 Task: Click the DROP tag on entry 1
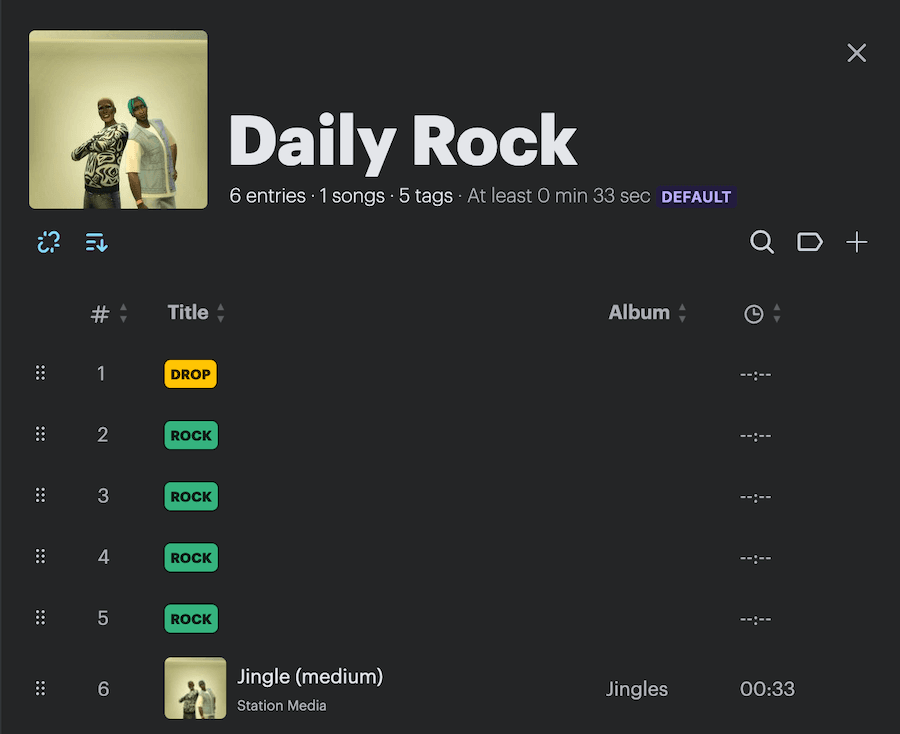(x=190, y=373)
